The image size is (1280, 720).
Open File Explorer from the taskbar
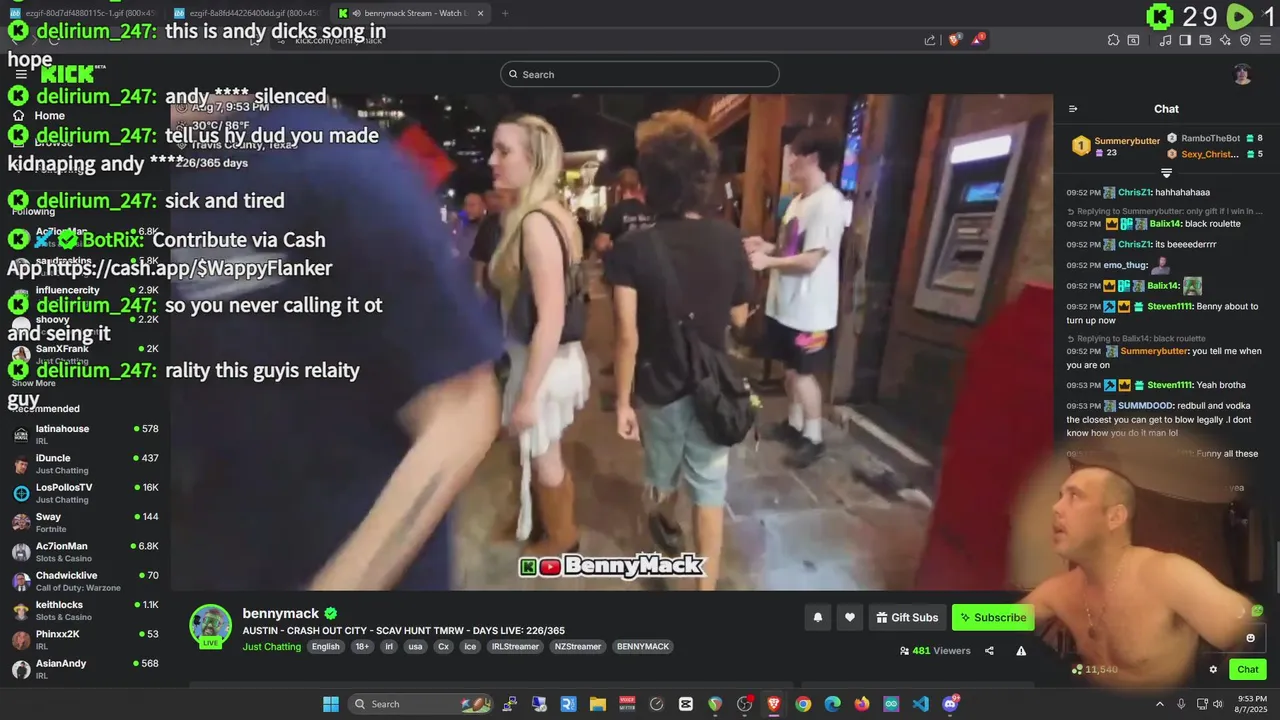coord(598,704)
